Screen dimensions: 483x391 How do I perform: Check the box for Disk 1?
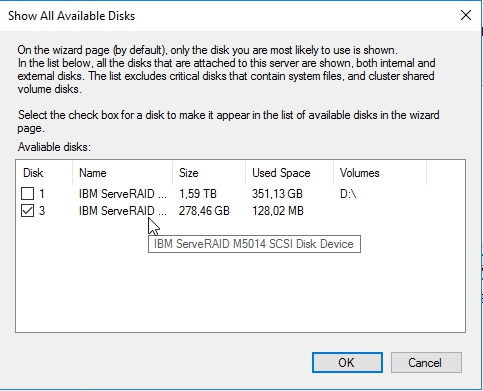27,194
